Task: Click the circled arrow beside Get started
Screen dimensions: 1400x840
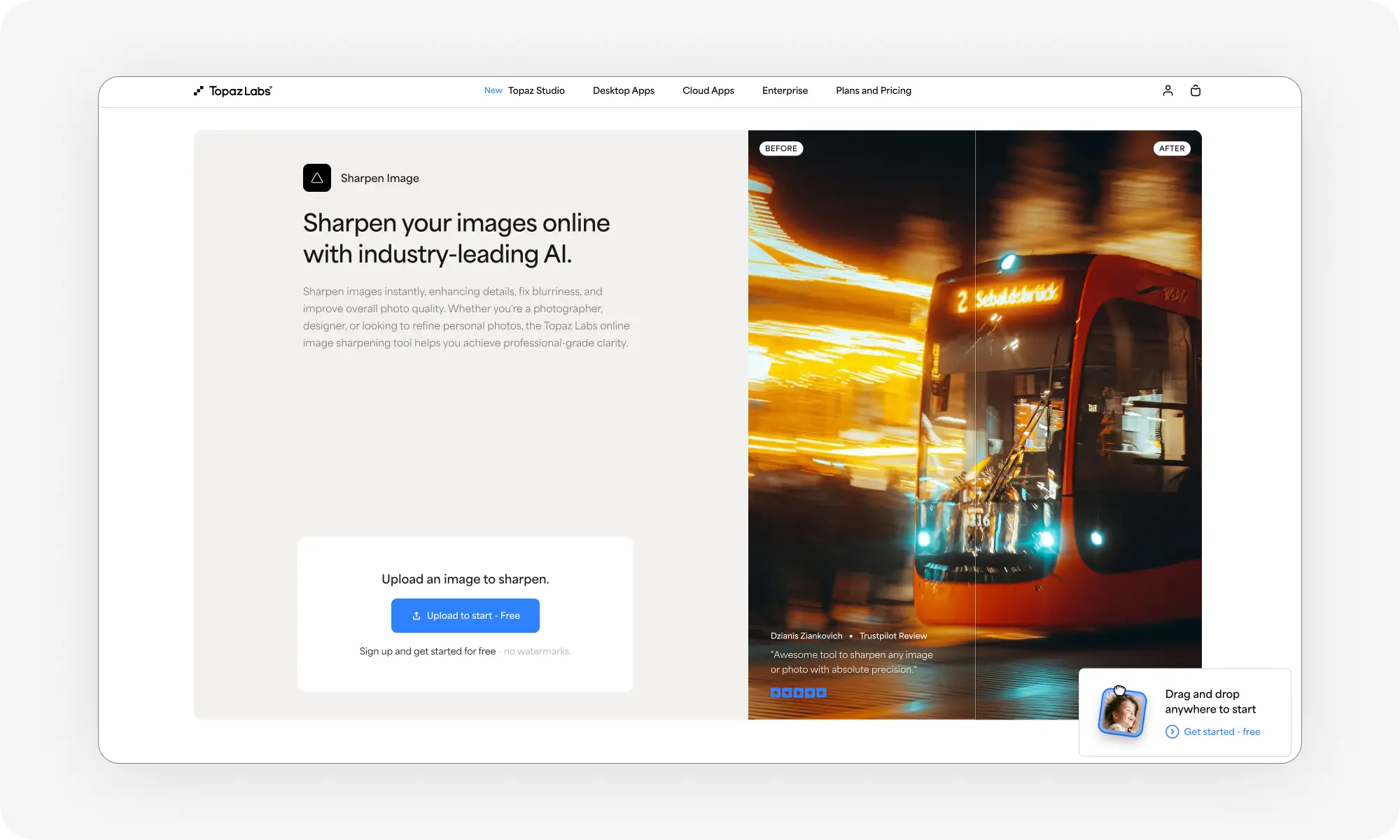Action: coord(1172,731)
